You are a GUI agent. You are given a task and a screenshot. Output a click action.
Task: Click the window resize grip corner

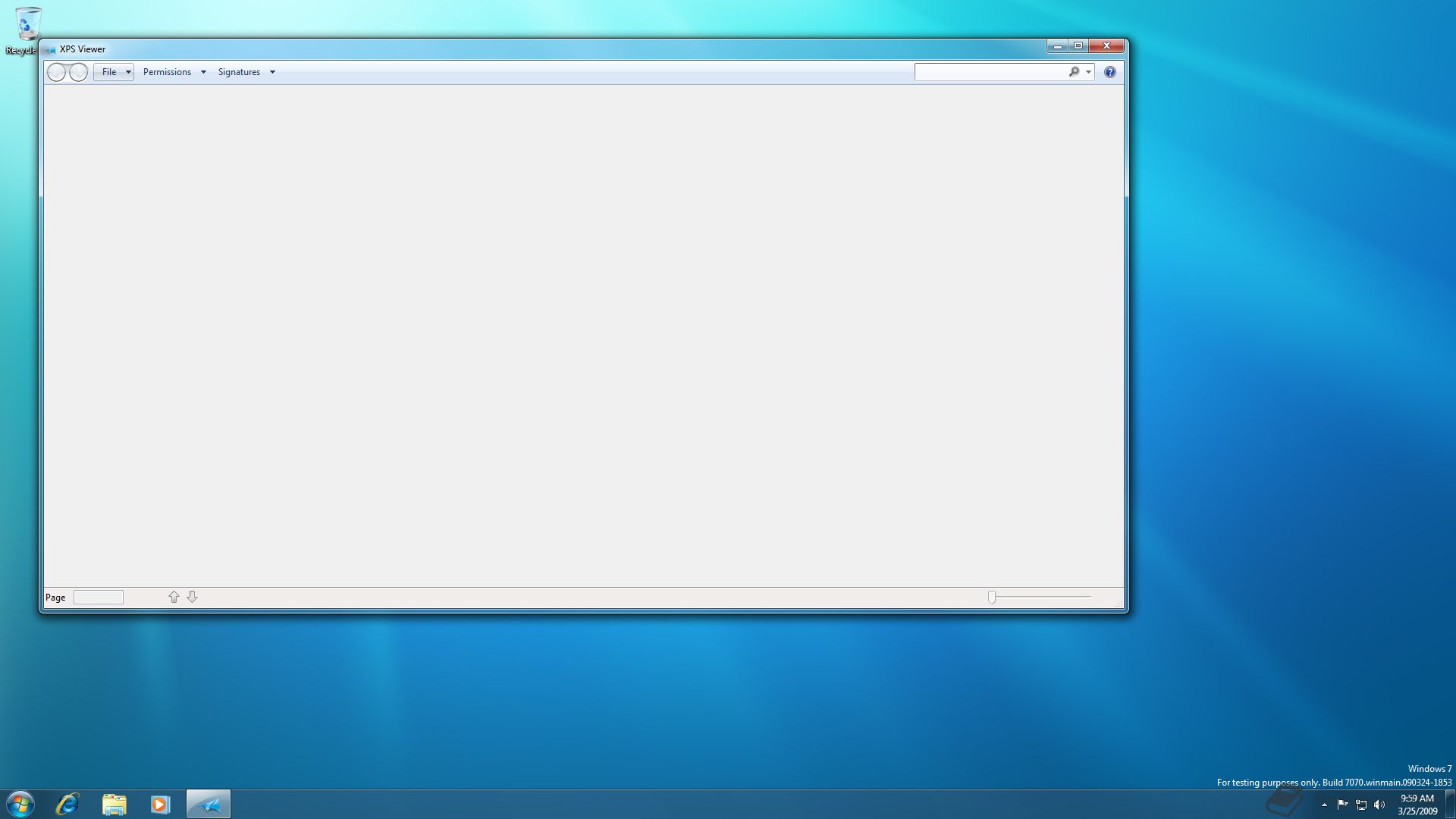tap(1119, 603)
